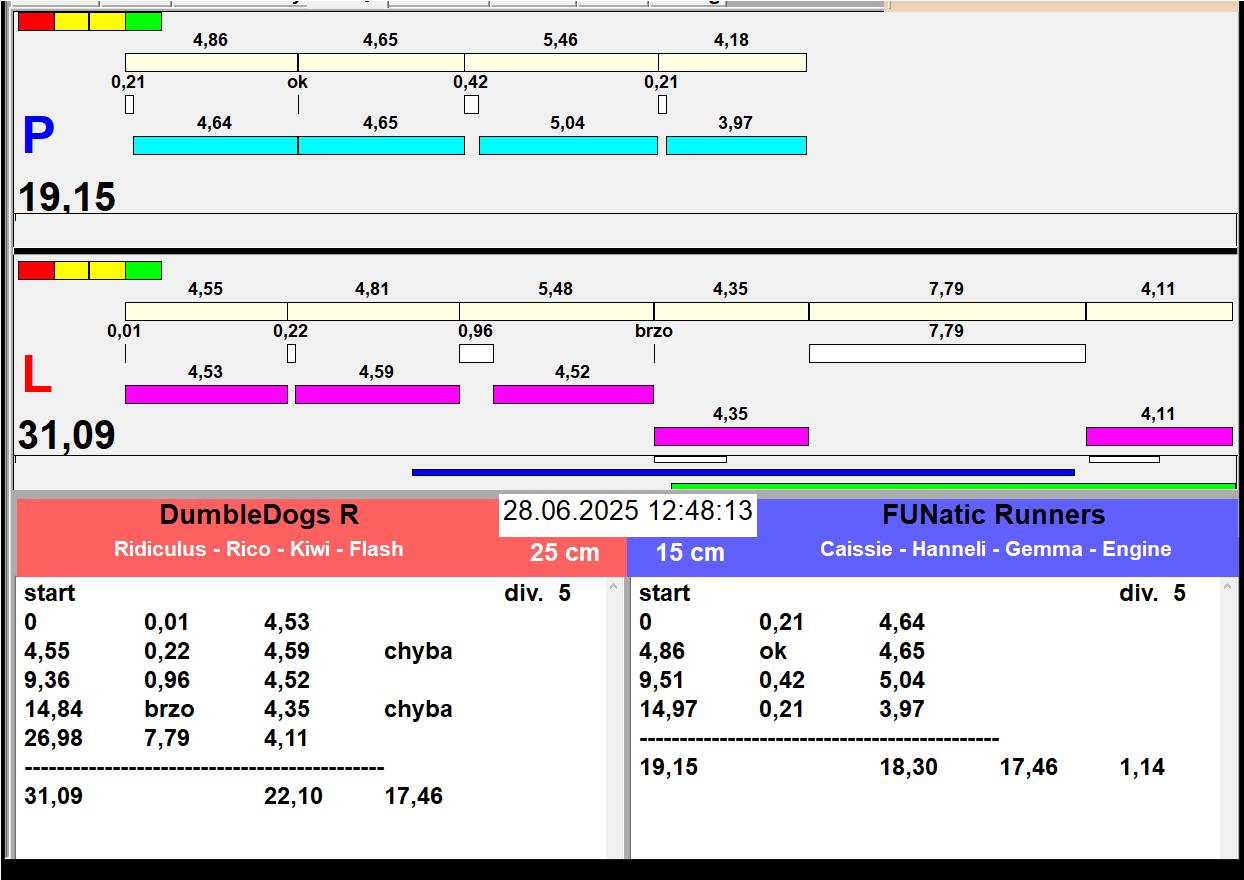Click the green start light in lane L

pos(143,270)
